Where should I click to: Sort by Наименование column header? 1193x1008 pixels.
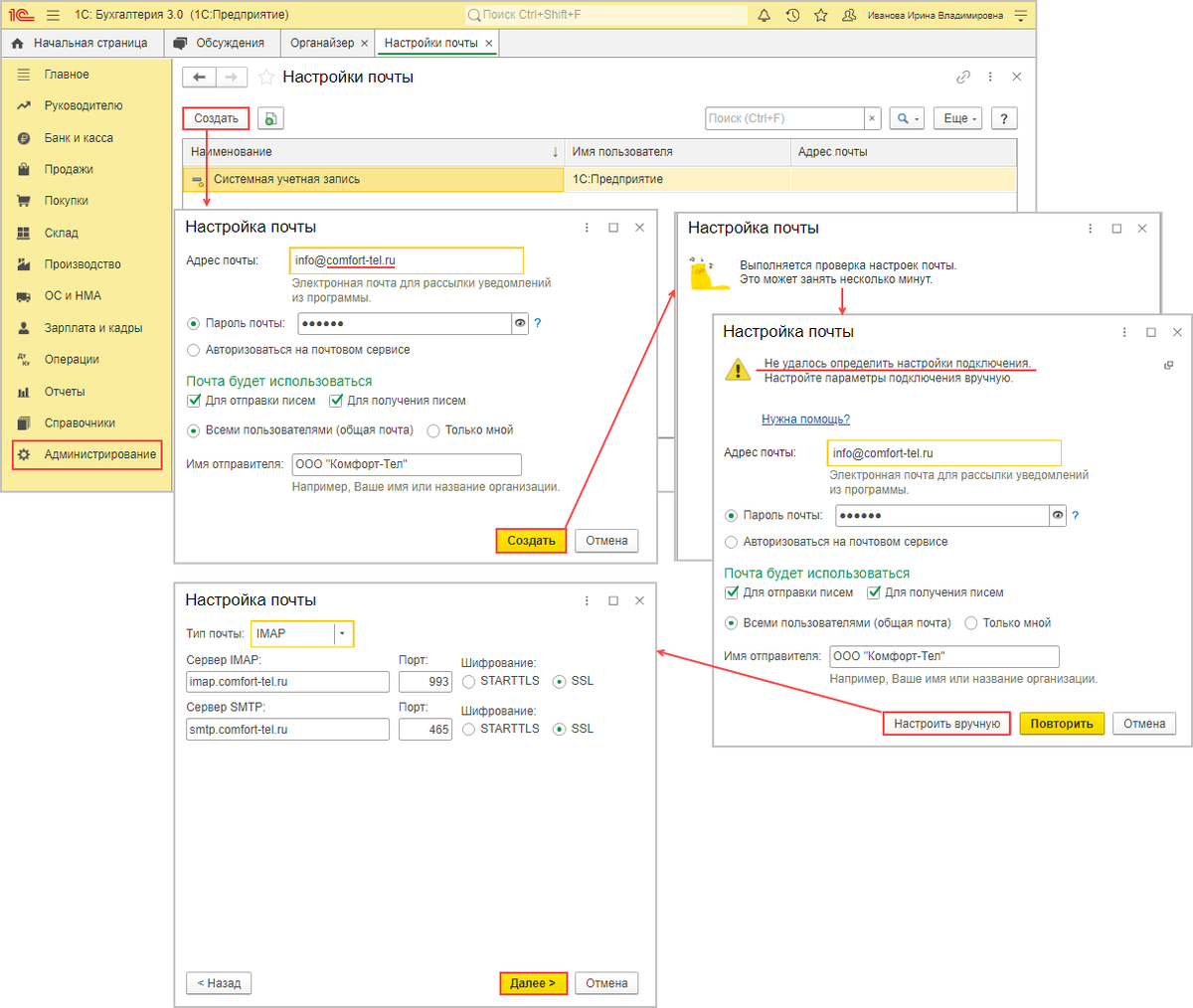pyautogui.click(x=374, y=152)
